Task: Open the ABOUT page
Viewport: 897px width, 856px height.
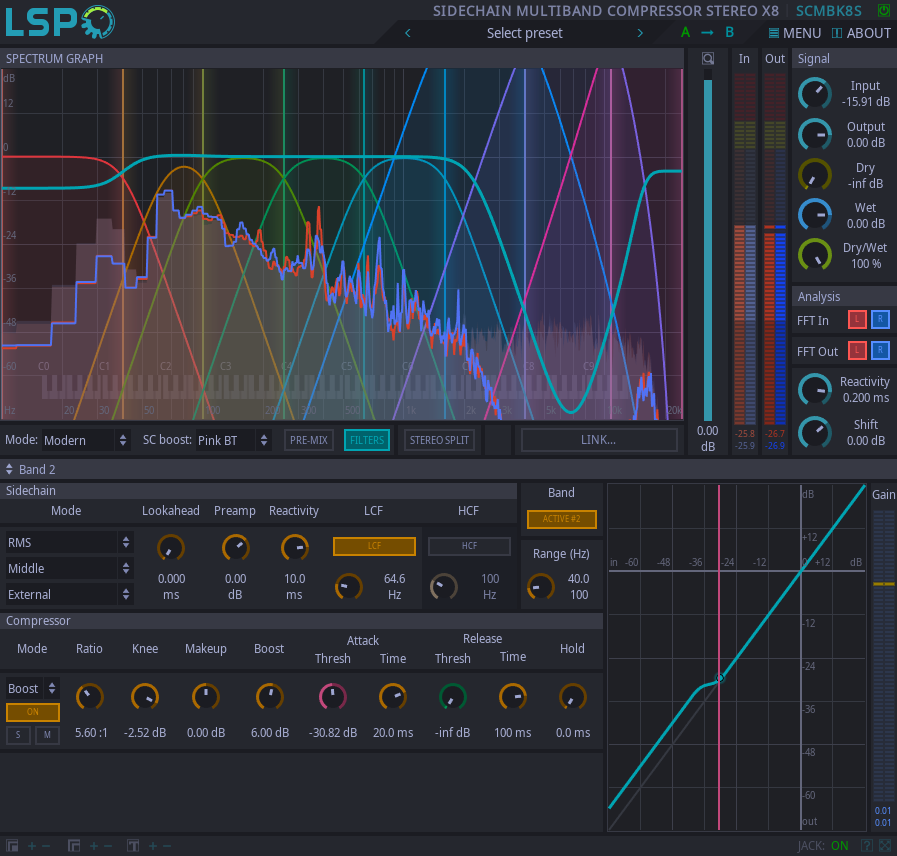Action: pyautogui.click(x=861, y=33)
